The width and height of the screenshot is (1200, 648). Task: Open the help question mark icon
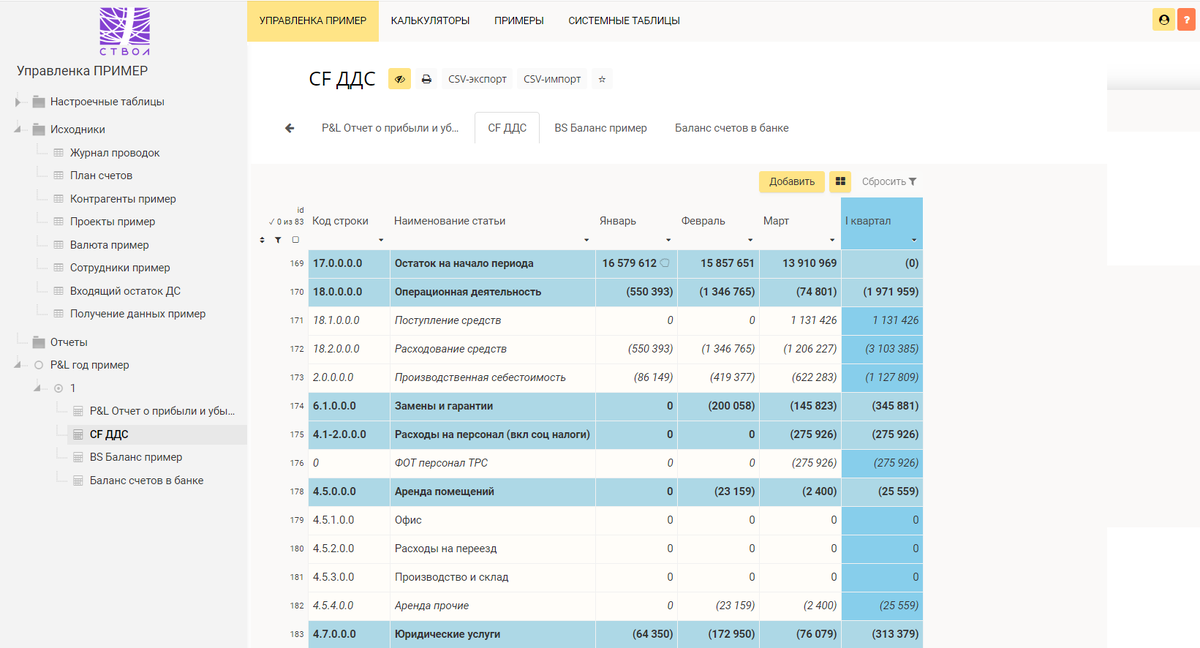(1187, 19)
